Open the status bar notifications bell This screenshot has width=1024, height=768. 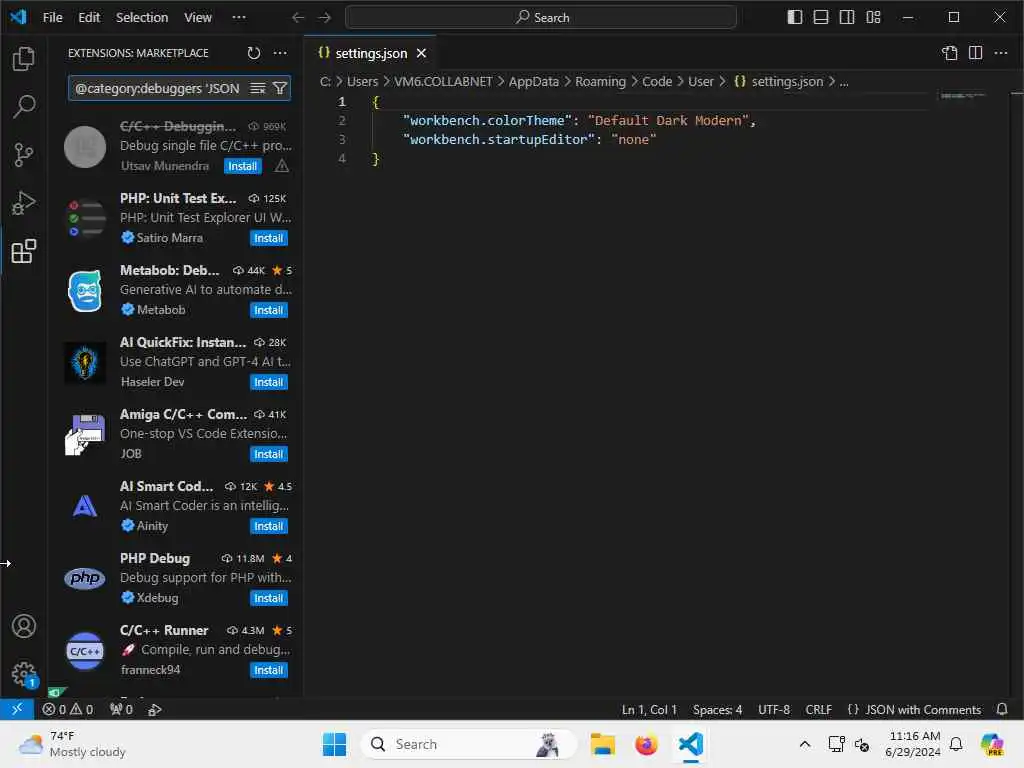pyautogui.click(x=1002, y=709)
